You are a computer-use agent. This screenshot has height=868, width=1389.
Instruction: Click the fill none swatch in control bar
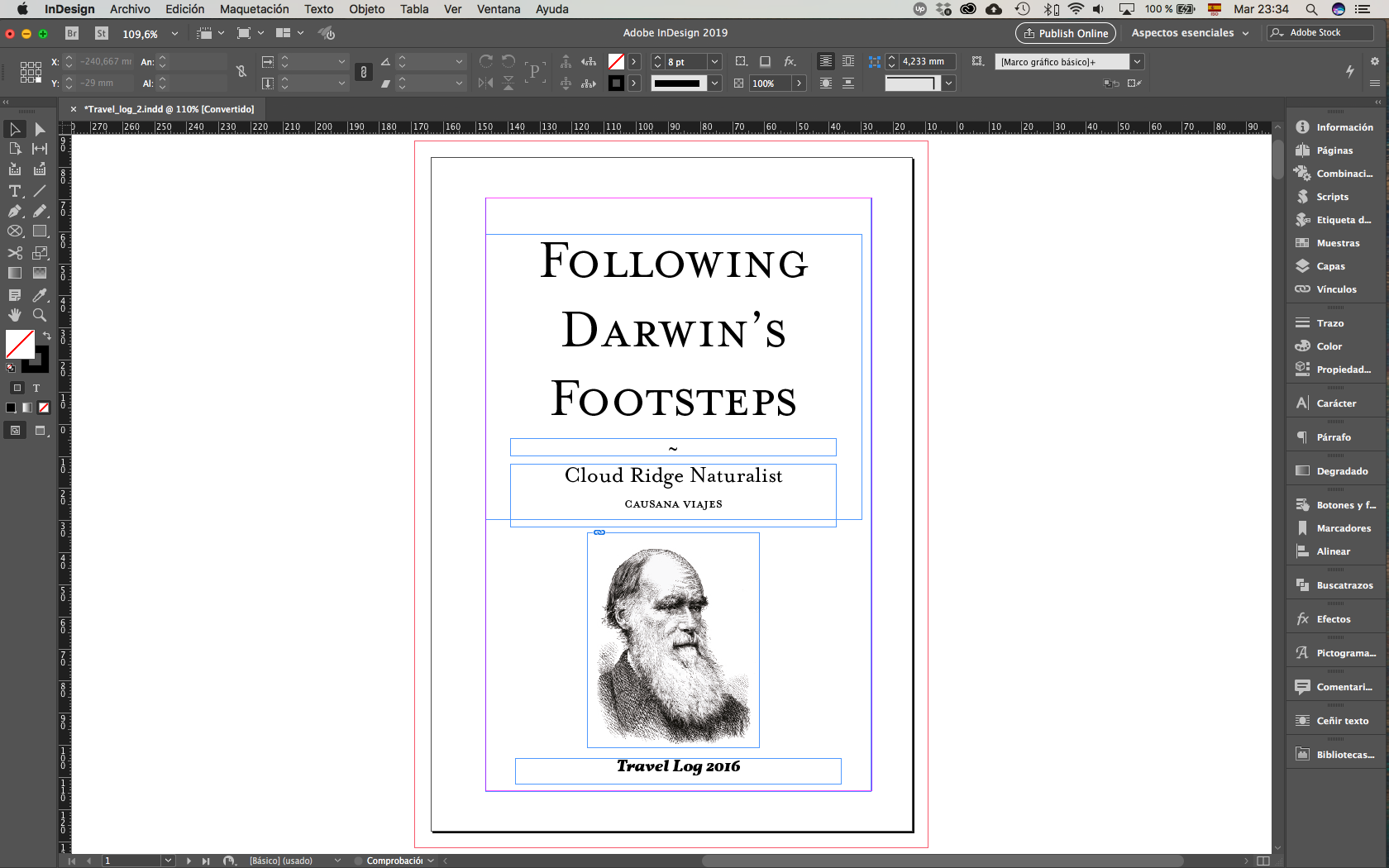pos(616,62)
